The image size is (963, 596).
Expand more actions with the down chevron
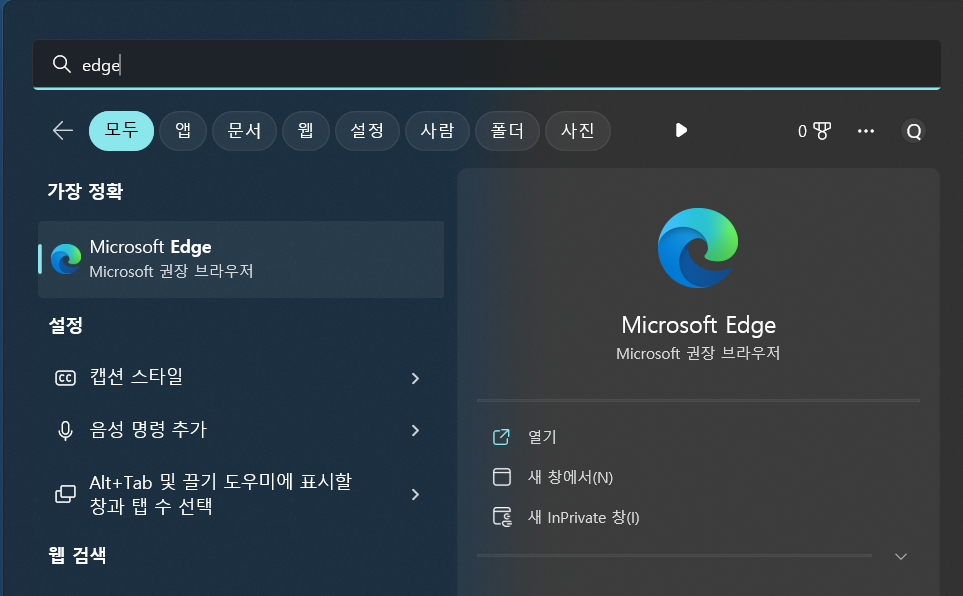click(901, 557)
